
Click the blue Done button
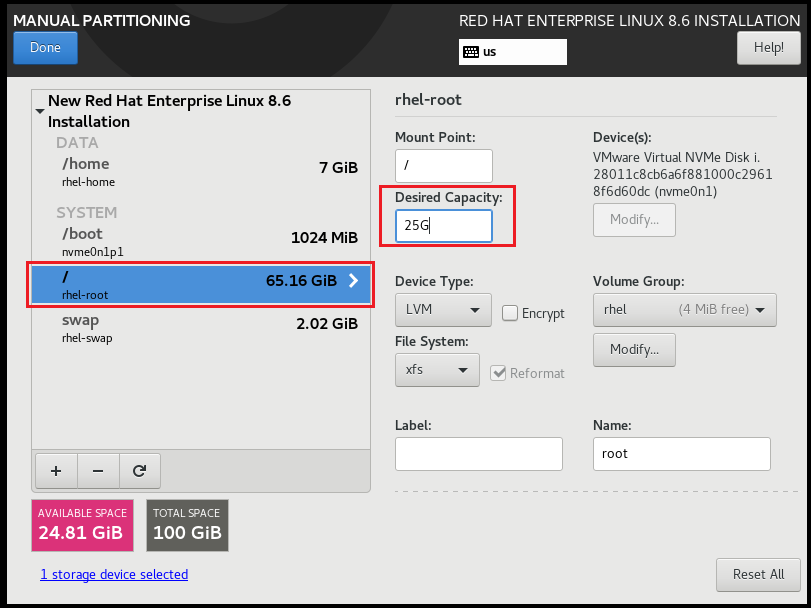coord(46,48)
